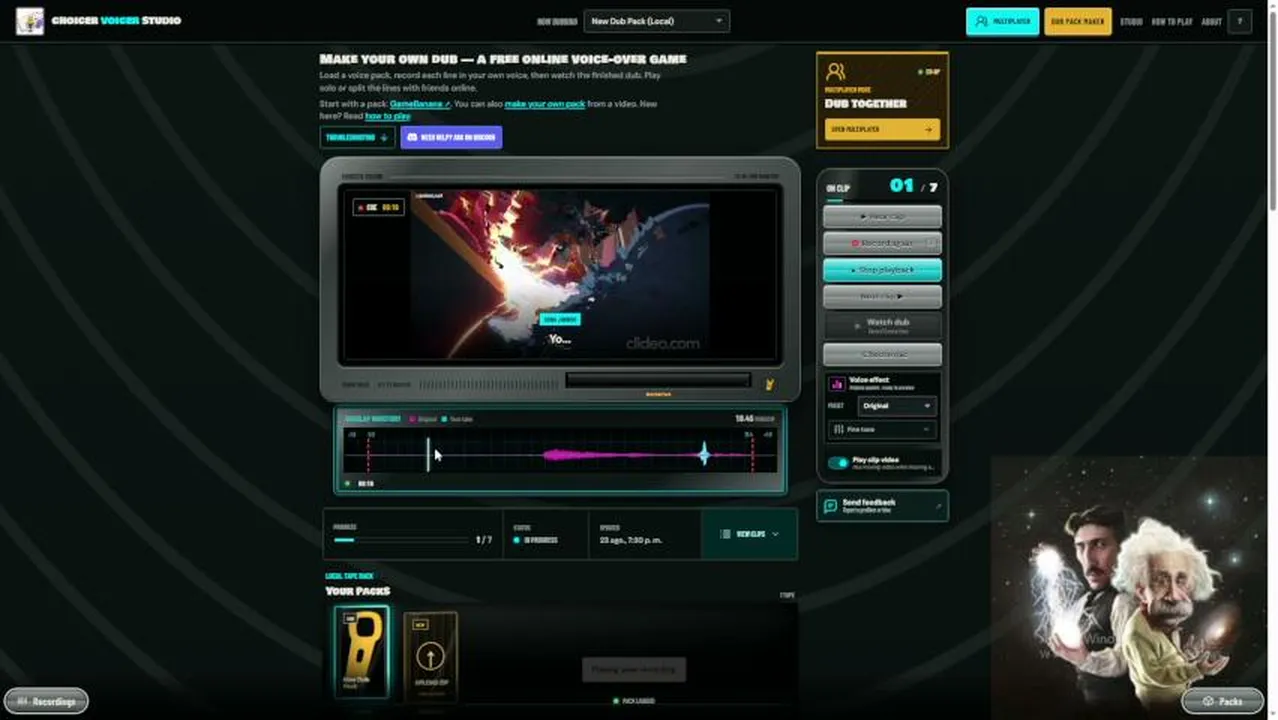Open the New Dub Pack (Local) dropdown

[x=657, y=21]
